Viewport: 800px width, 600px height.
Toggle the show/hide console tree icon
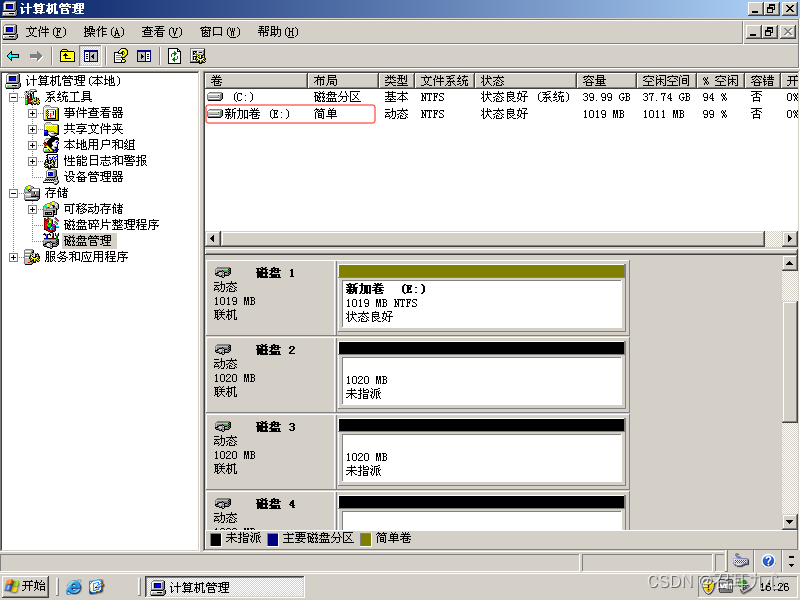[x=91, y=56]
